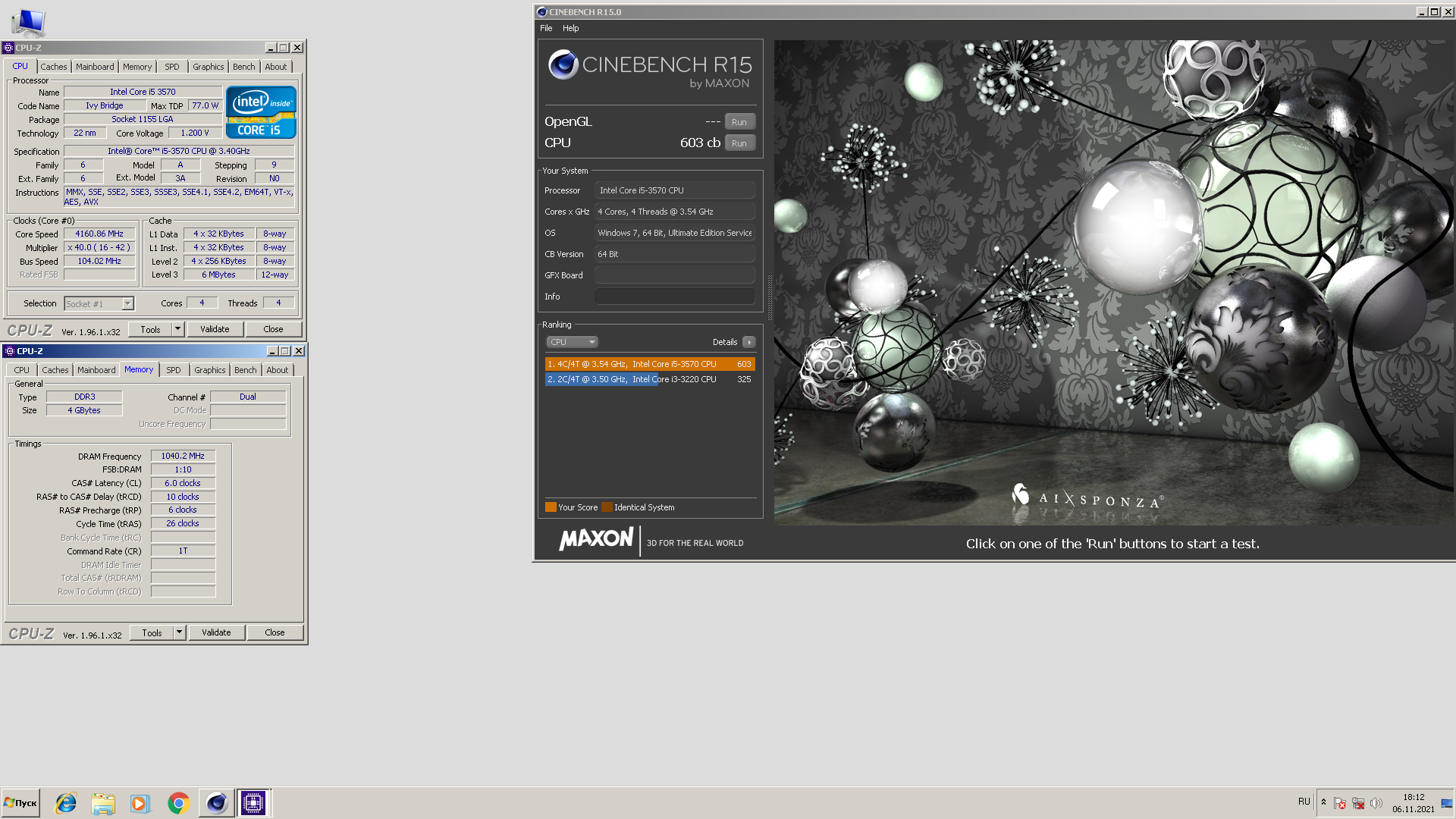Click the DRAM Frequency value 1040.2 MHz
This screenshot has height=819, width=1456.
(x=183, y=456)
